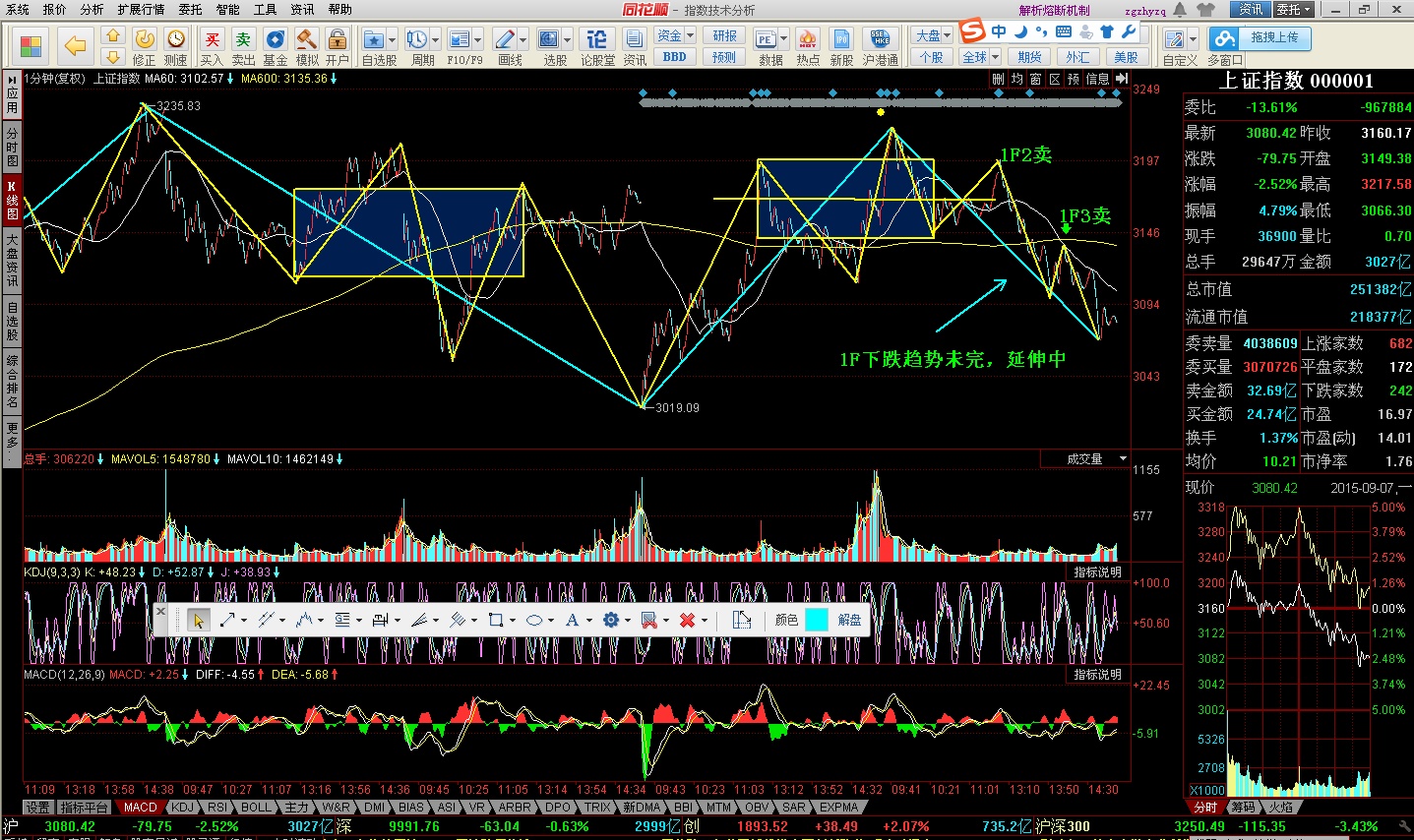This screenshot has height=840, width=1414.
Task: Open the 扩展行情 menu
Action: [x=141, y=10]
